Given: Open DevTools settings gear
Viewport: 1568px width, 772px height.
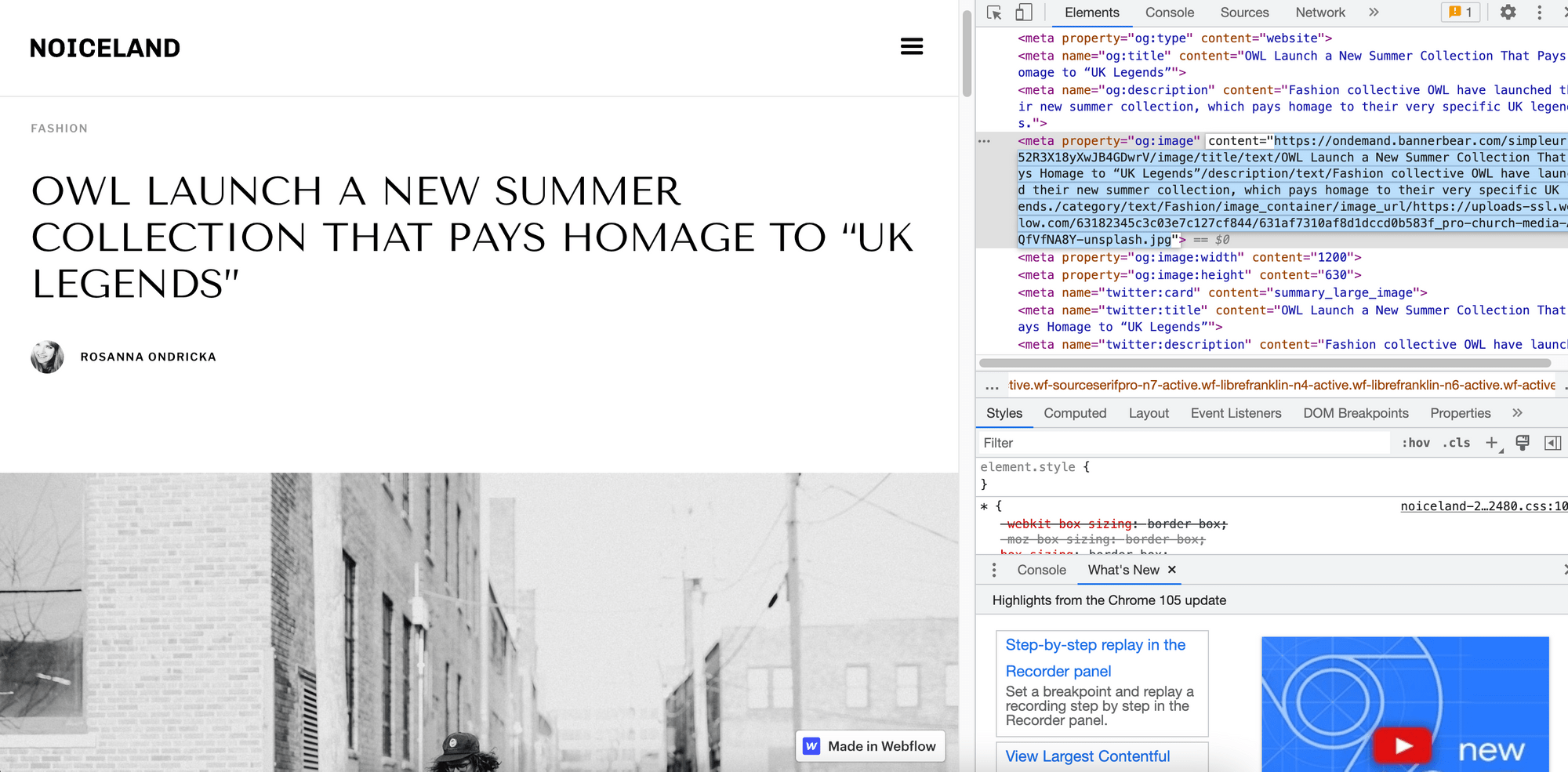Looking at the screenshot, I should (1507, 13).
